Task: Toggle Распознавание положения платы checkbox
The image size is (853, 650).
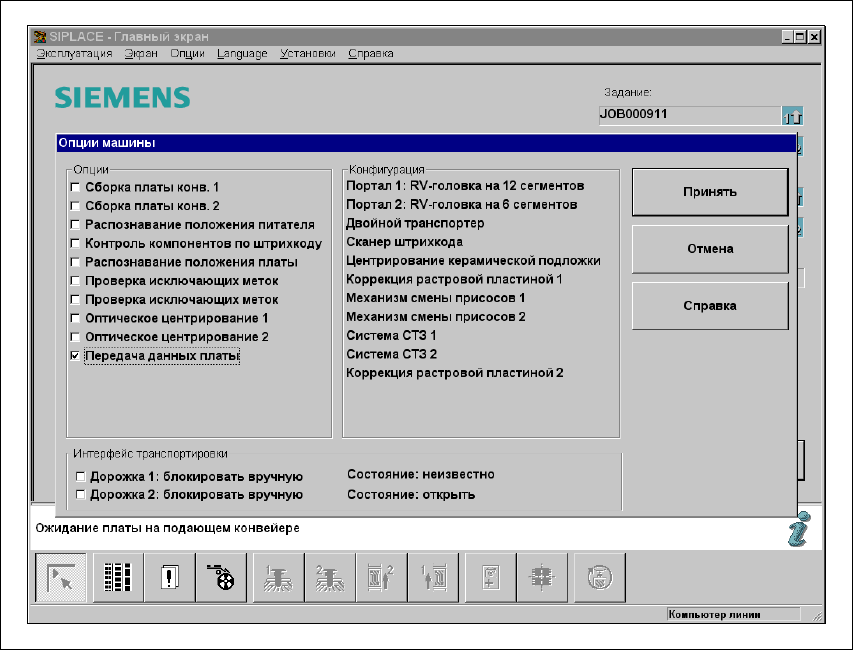Action: [75, 262]
